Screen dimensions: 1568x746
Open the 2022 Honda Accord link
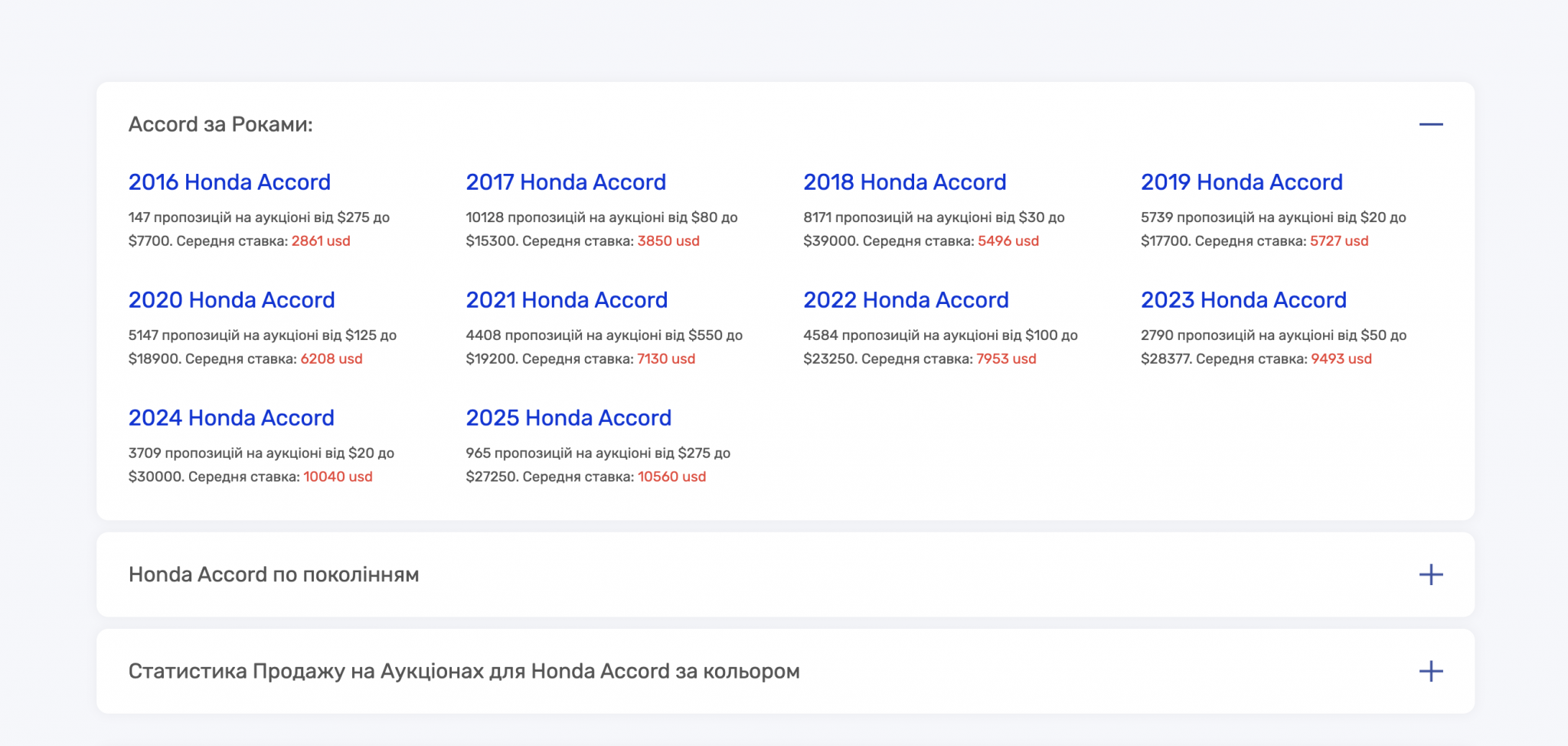(x=906, y=300)
